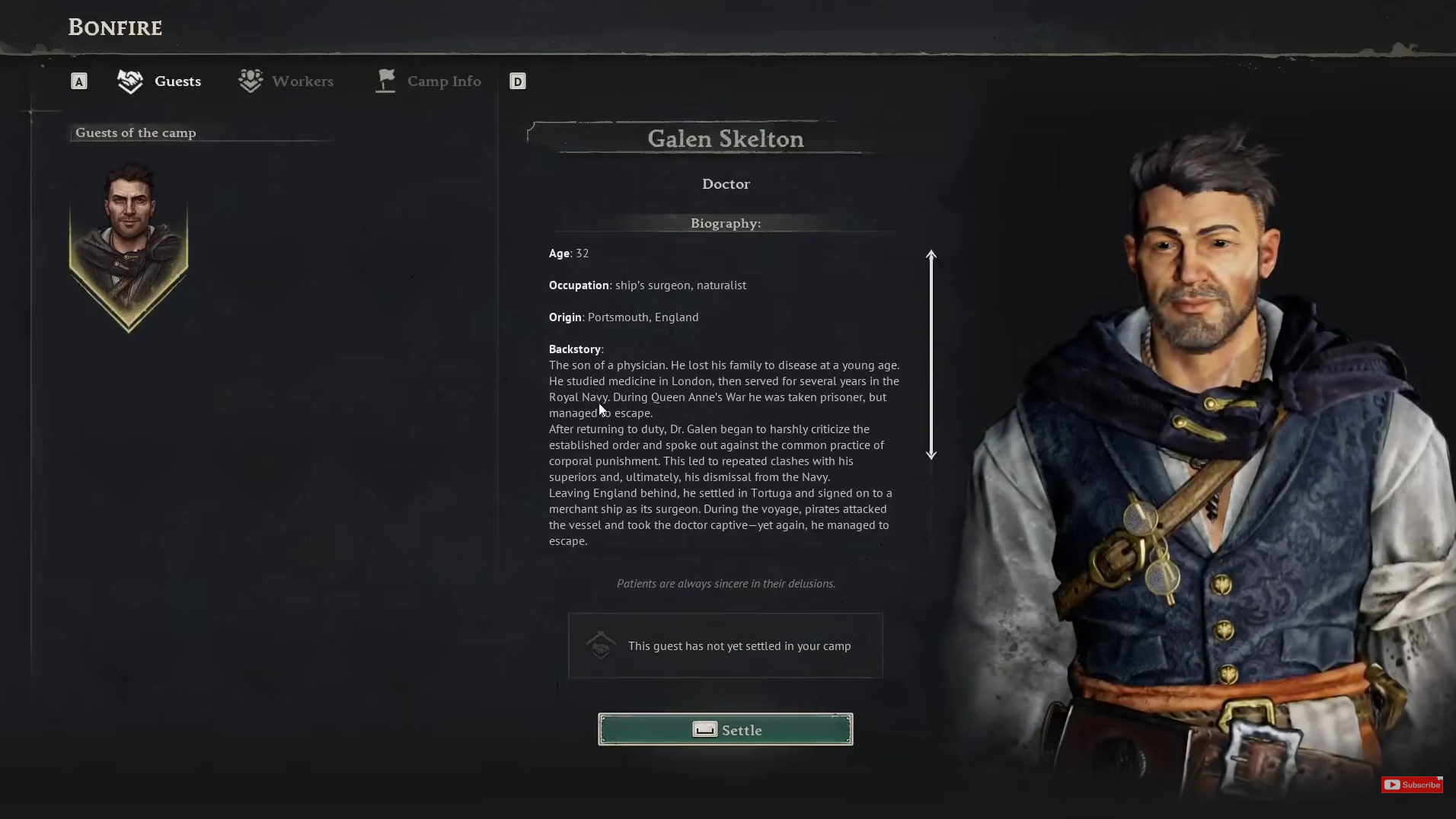Click the D key next-tab icon
This screenshot has width=1456, height=819.
[518, 81]
